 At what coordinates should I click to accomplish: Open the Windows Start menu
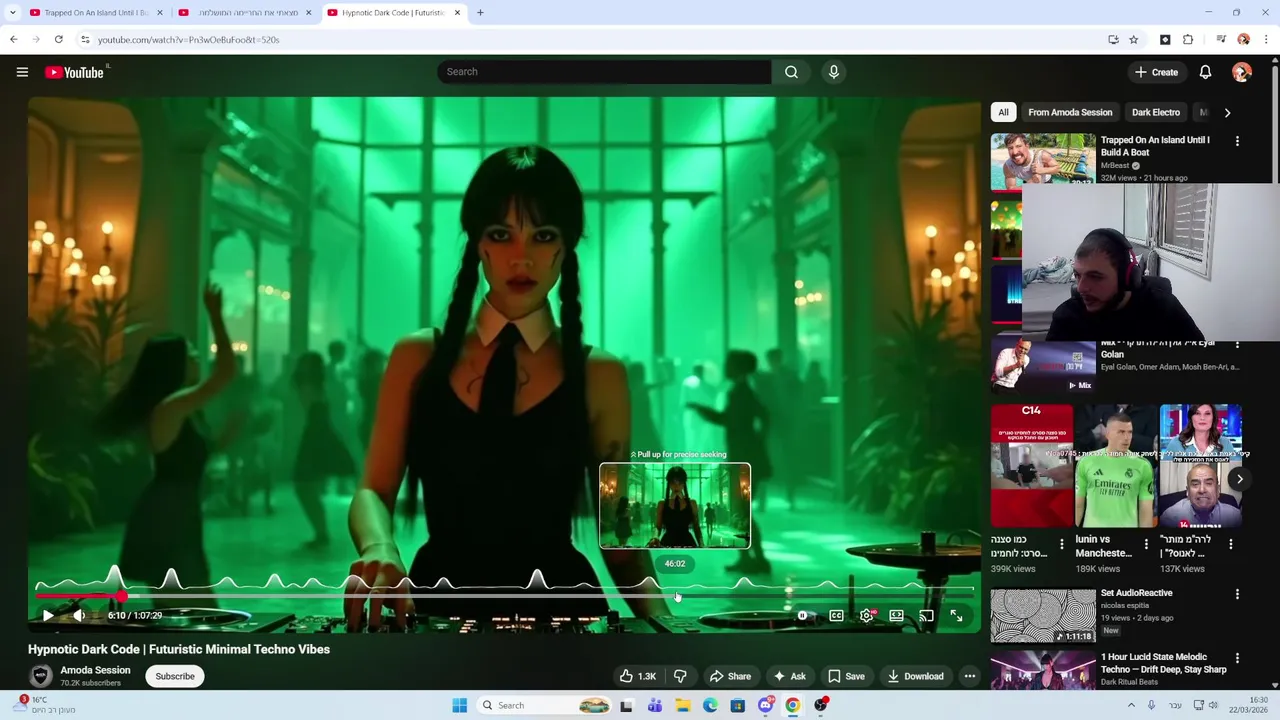[459, 705]
